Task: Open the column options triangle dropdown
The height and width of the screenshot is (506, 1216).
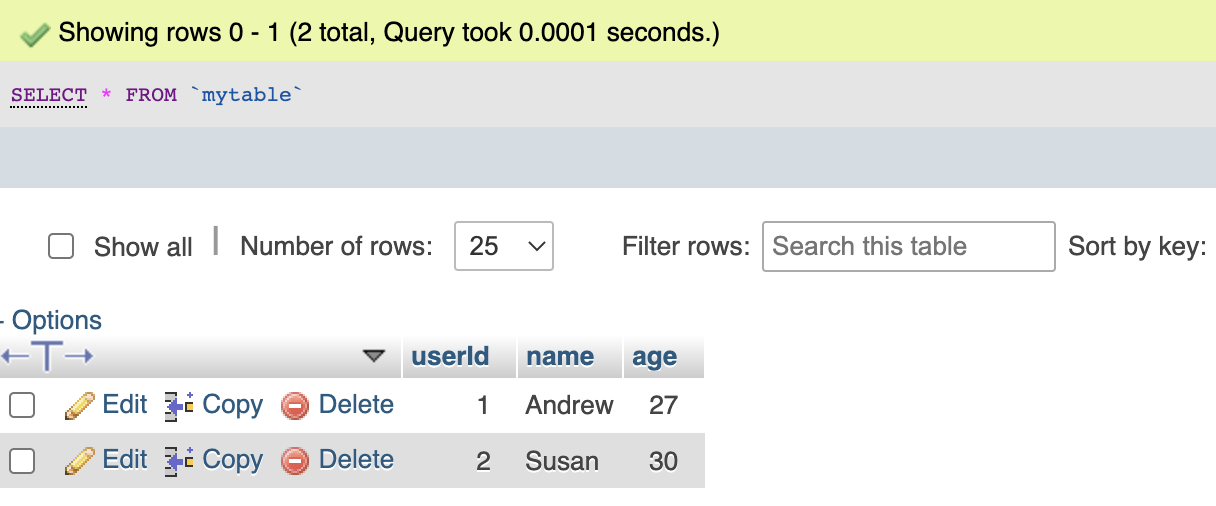Action: pyautogui.click(x=374, y=356)
